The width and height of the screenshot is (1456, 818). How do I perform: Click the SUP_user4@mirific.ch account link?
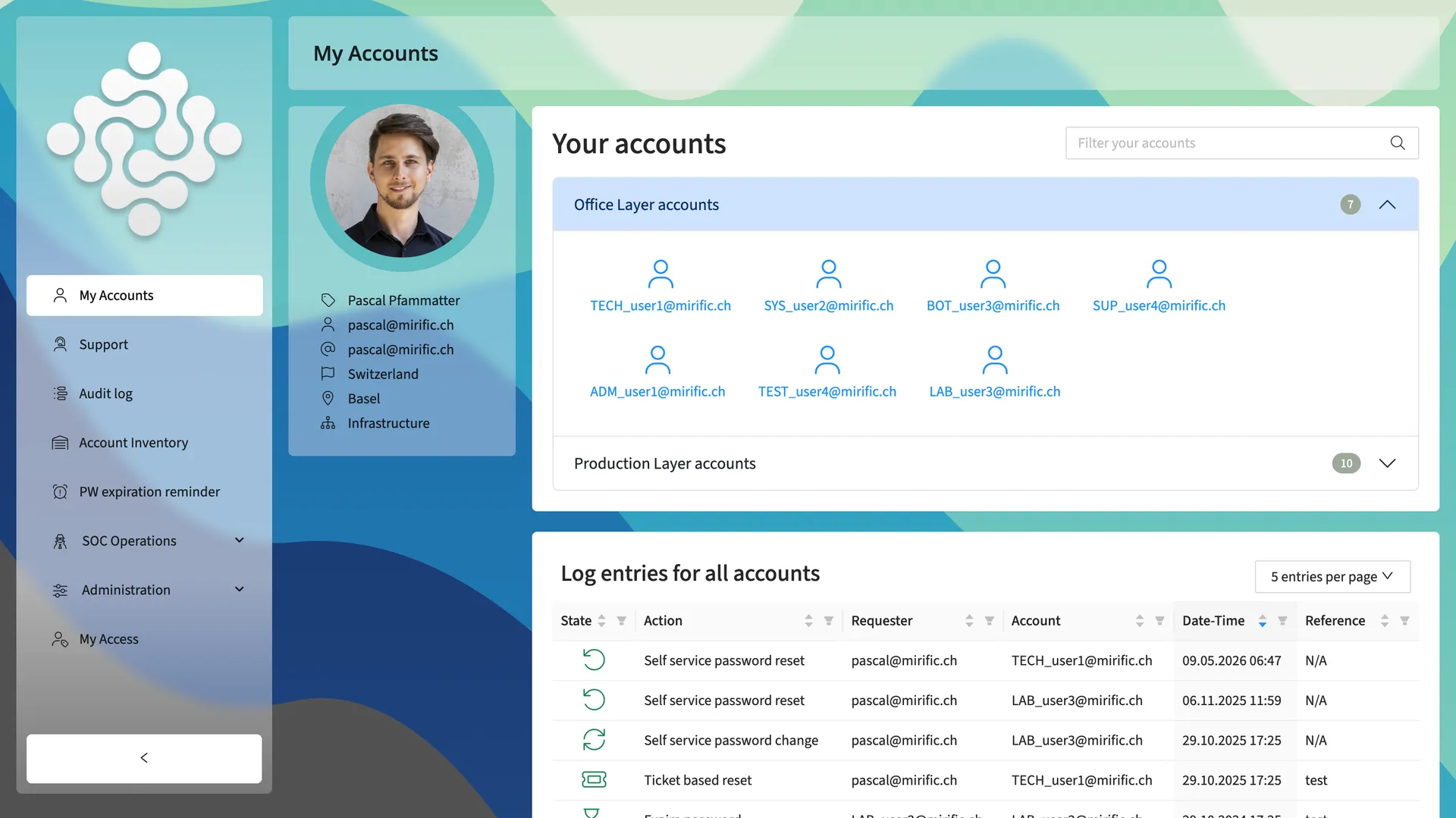click(1159, 306)
